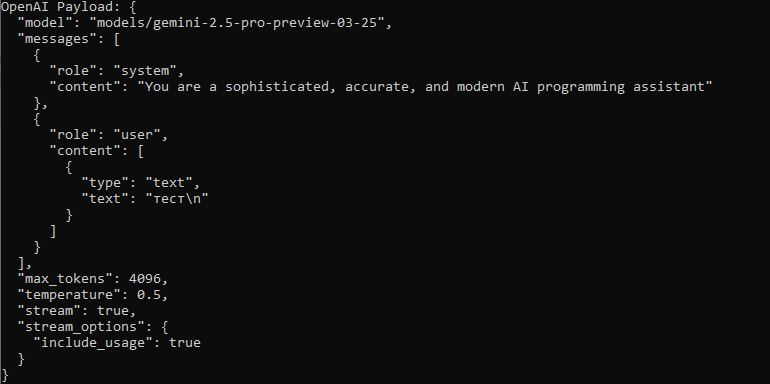Click the "temperature" key
Viewport: 770px width, 384px height.
click(x=70, y=295)
